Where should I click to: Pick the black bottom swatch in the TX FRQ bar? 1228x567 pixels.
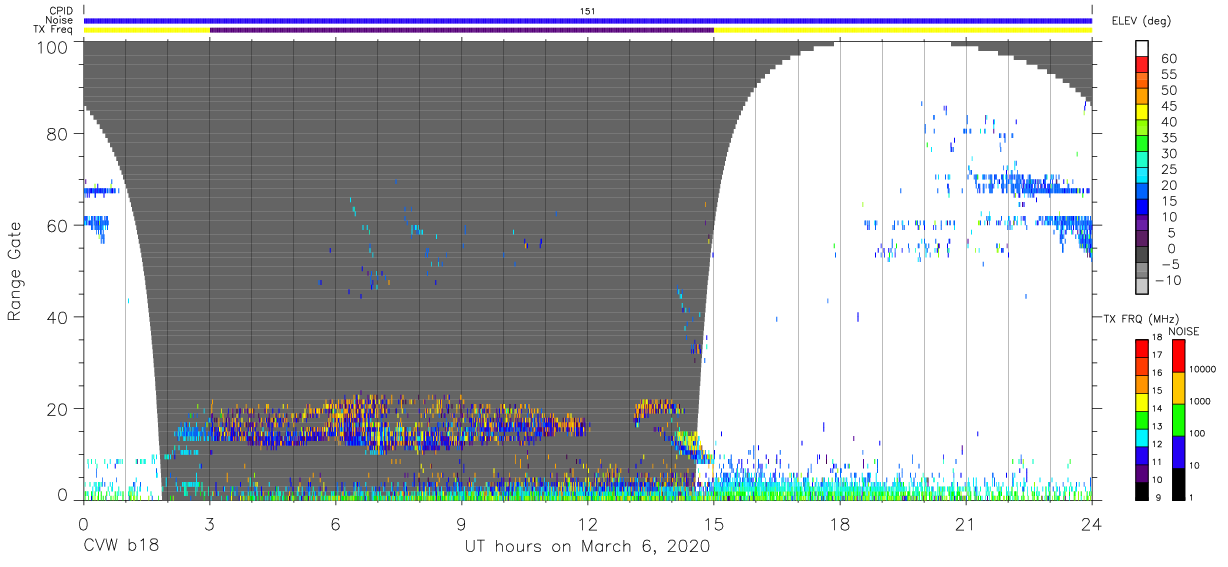(1141, 491)
